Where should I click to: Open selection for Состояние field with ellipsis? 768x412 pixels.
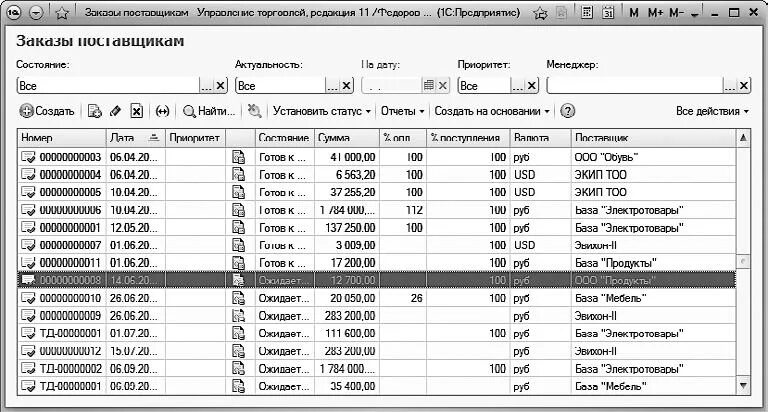pos(207,86)
